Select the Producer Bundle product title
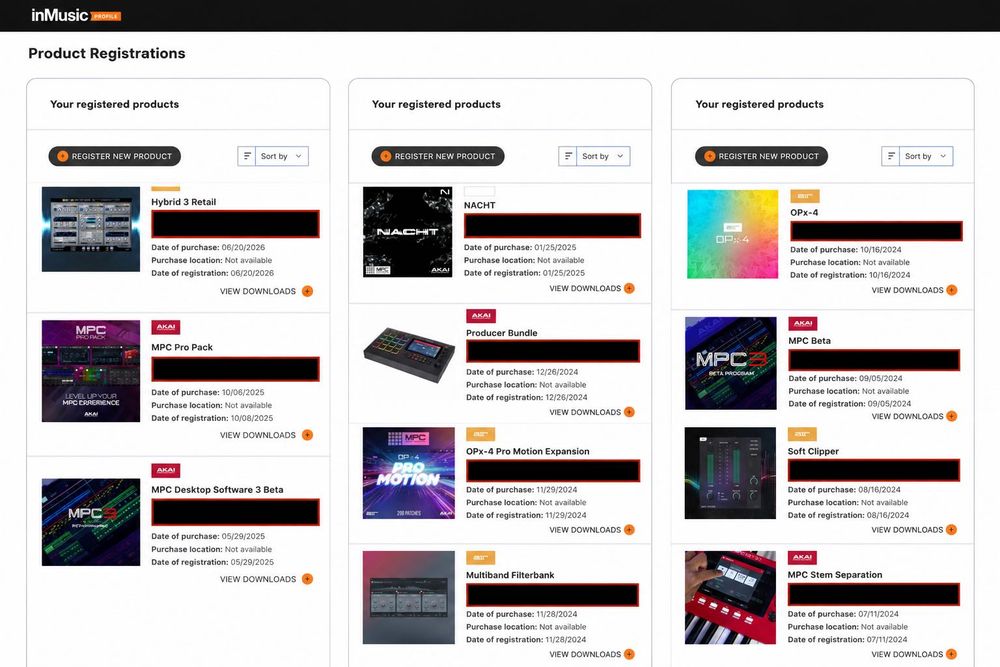Image resolution: width=1000 pixels, height=667 pixels. tap(502, 333)
